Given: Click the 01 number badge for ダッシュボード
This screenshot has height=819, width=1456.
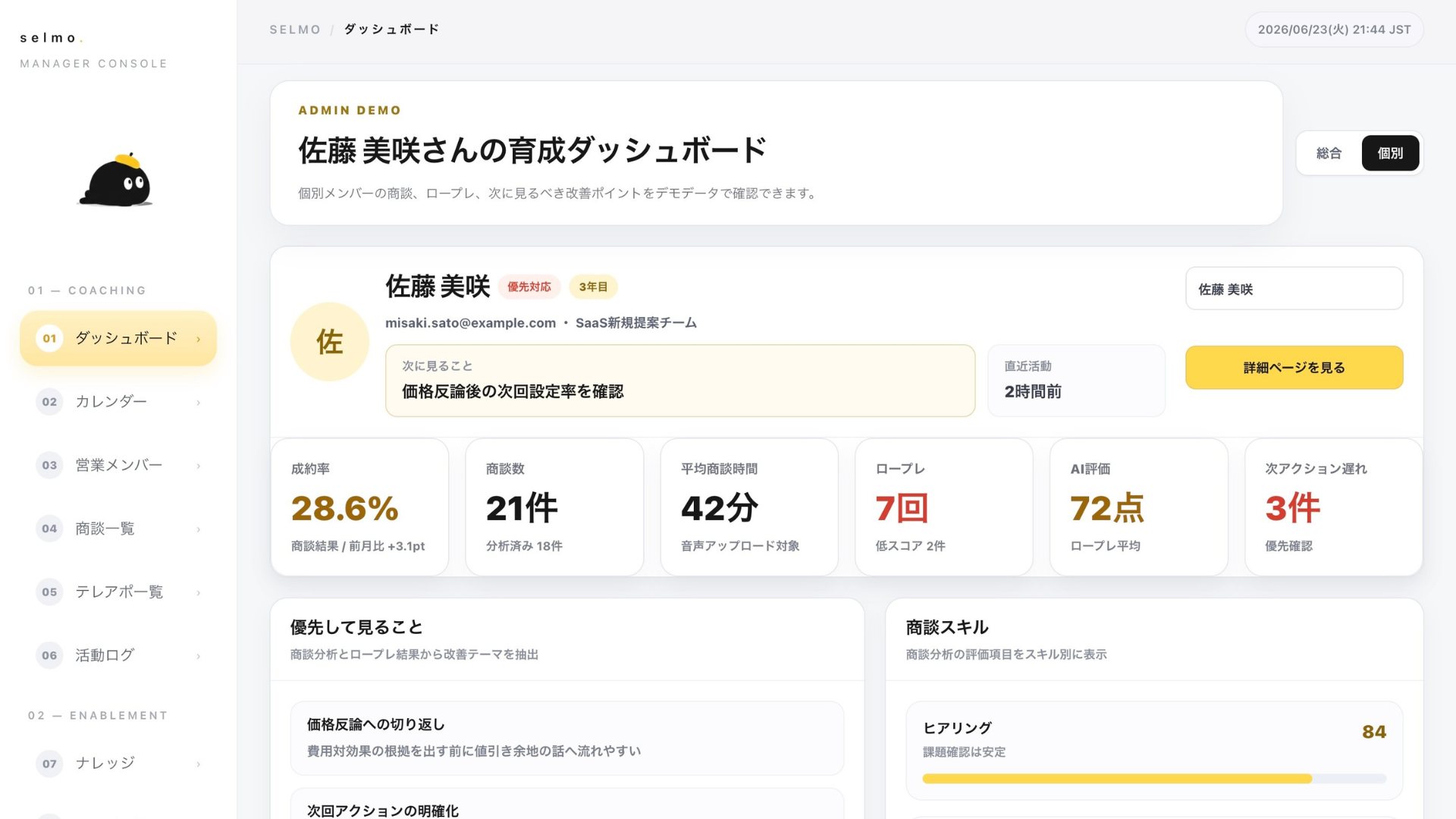Looking at the screenshot, I should tap(49, 338).
